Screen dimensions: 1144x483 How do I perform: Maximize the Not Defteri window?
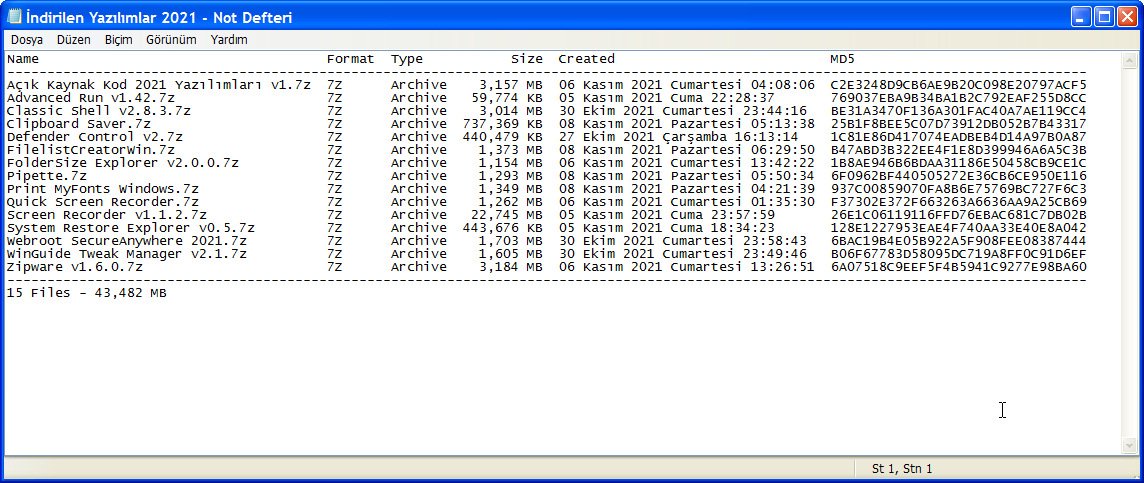(1105, 17)
